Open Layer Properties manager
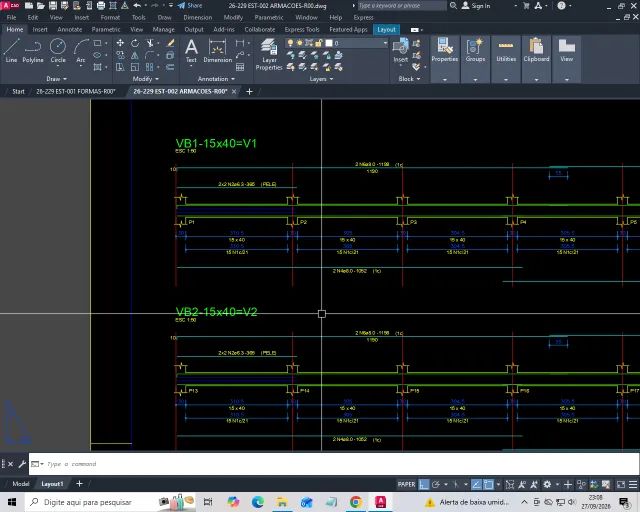 [269, 54]
